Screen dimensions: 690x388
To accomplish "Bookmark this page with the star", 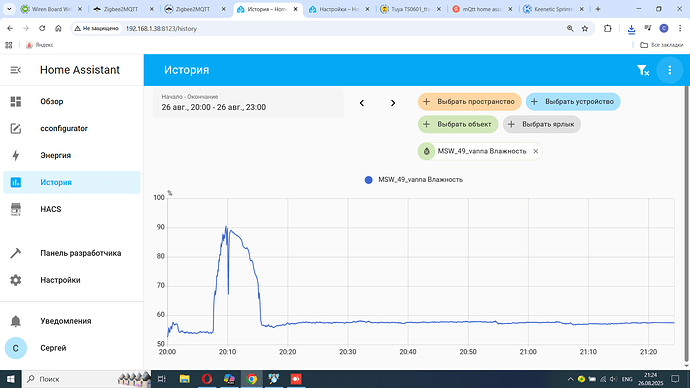I will click(585, 28).
